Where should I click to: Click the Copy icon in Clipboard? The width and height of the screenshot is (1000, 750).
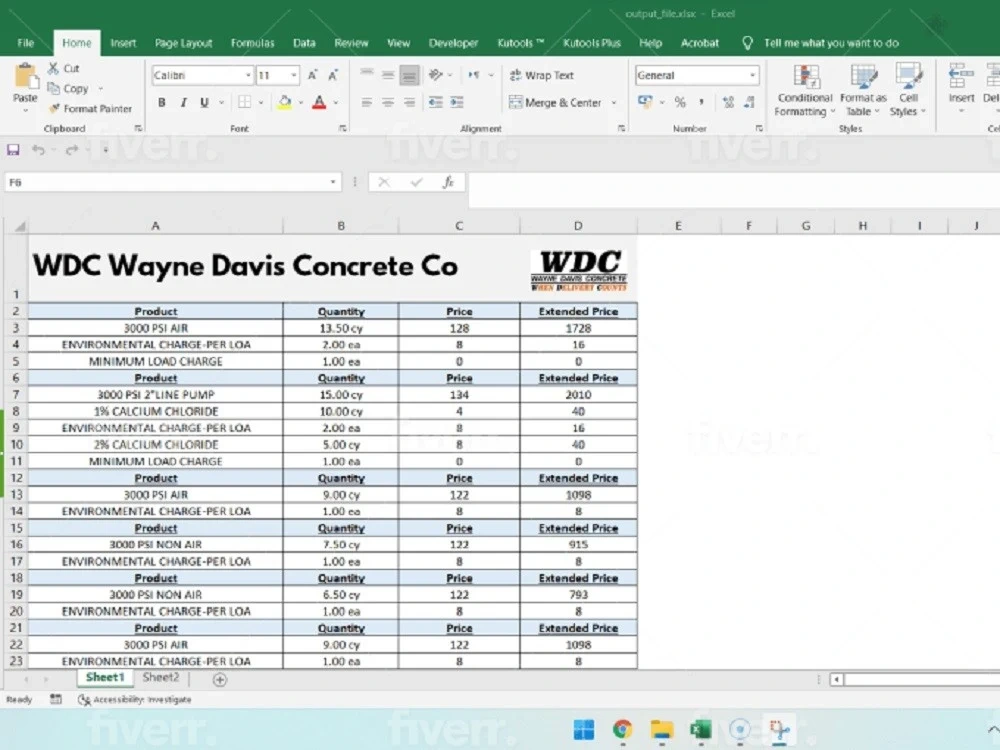tap(54, 89)
